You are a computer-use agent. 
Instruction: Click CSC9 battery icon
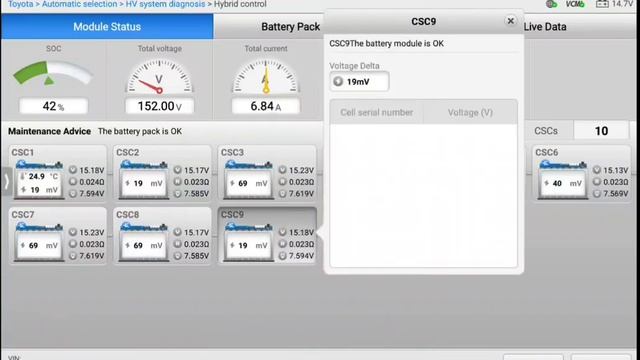point(249,242)
